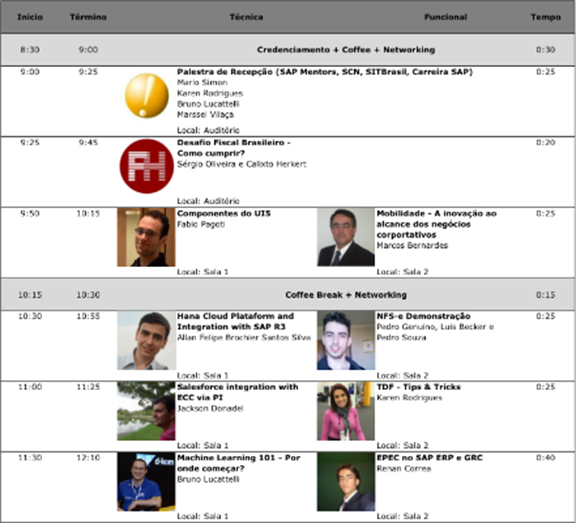Open Marcos Bernardes' speaker photo
576x523 pixels.
click(346, 237)
